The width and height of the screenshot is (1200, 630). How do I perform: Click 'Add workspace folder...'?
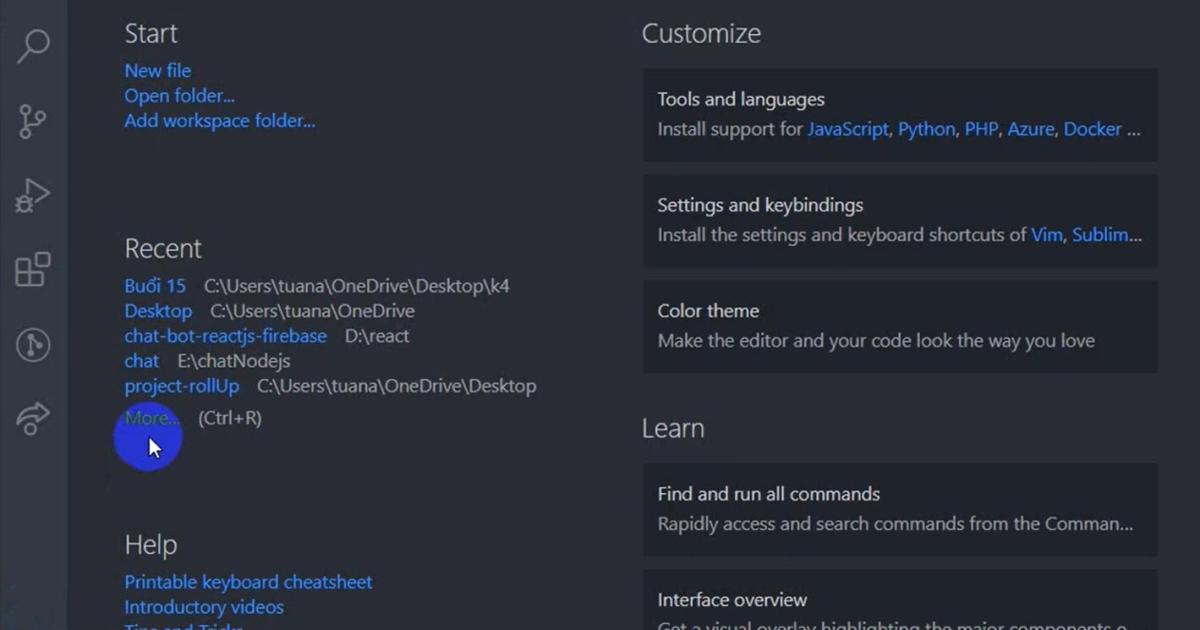click(219, 120)
